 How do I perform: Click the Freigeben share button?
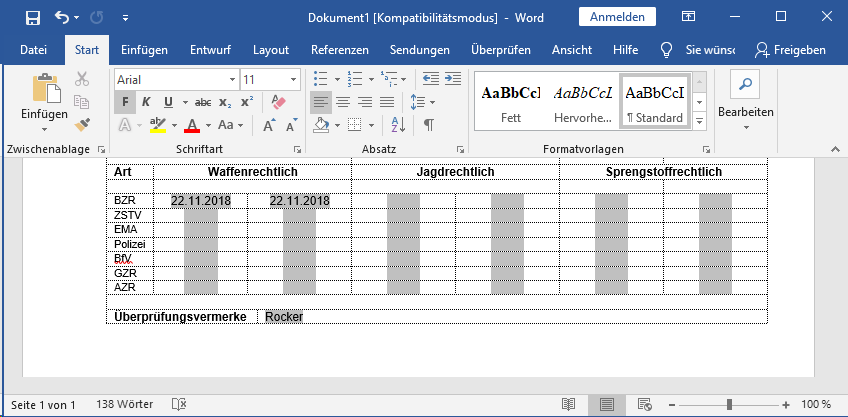click(x=790, y=50)
